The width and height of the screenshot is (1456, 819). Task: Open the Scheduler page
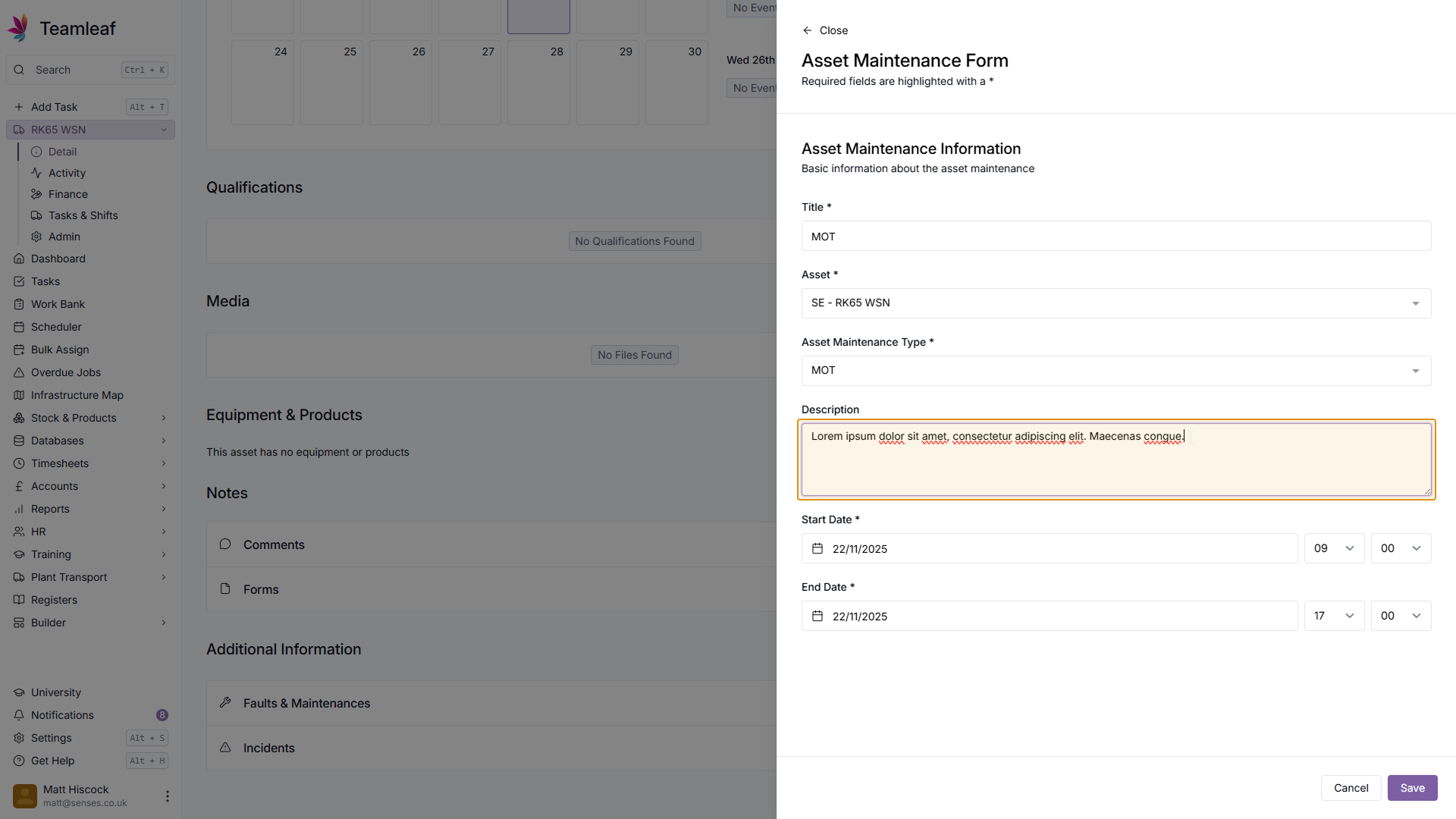tap(56, 327)
